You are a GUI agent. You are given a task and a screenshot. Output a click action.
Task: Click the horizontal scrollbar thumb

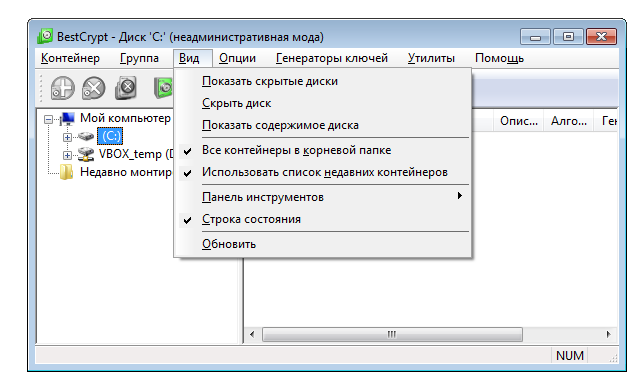(x=392, y=334)
